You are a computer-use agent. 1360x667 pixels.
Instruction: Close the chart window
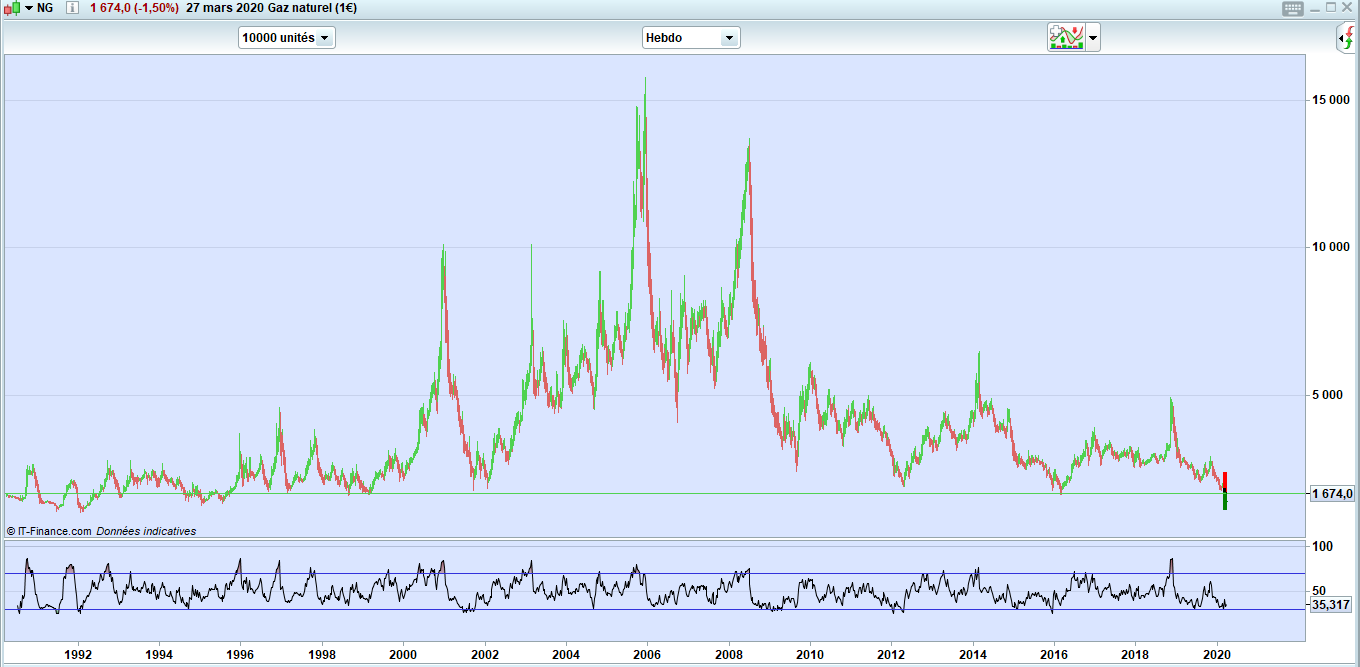point(1348,8)
